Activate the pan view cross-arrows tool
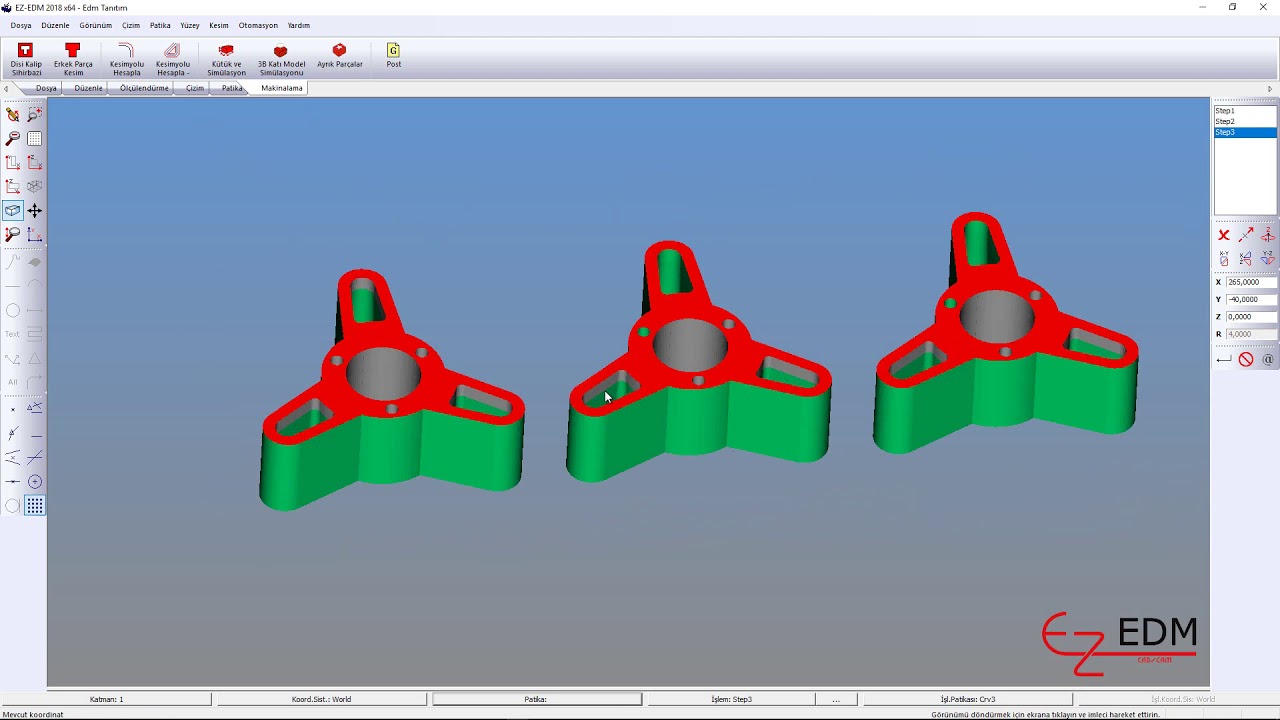Viewport: 1280px width, 720px height. (35, 210)
